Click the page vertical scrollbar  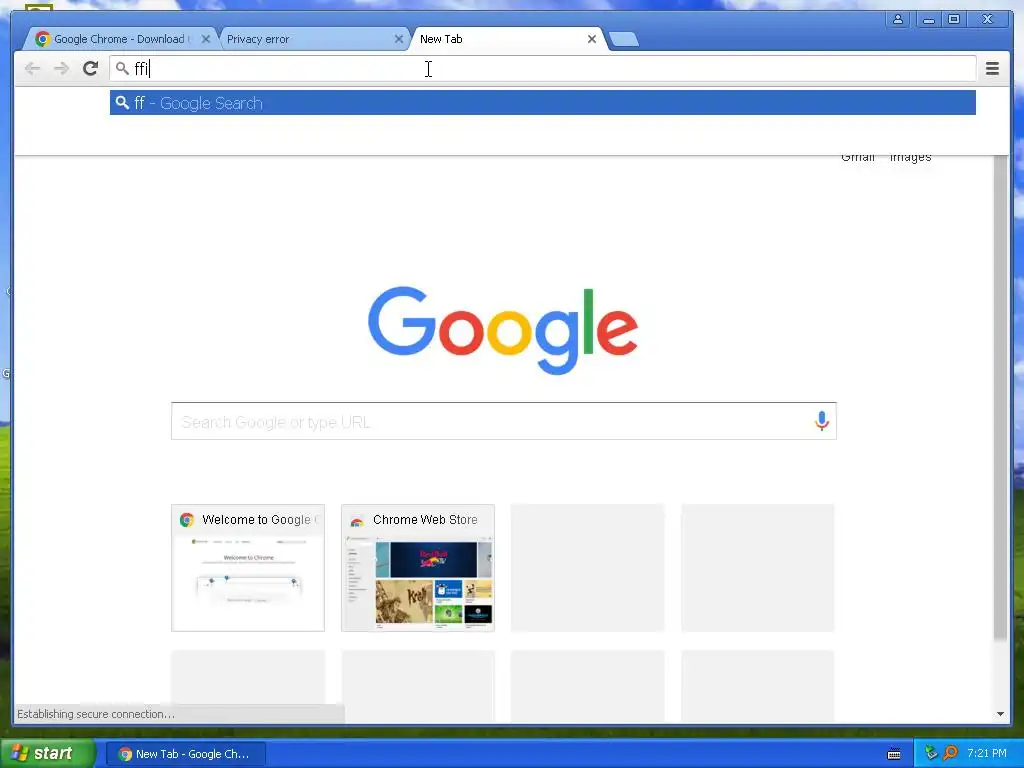tap(1000, 398)
